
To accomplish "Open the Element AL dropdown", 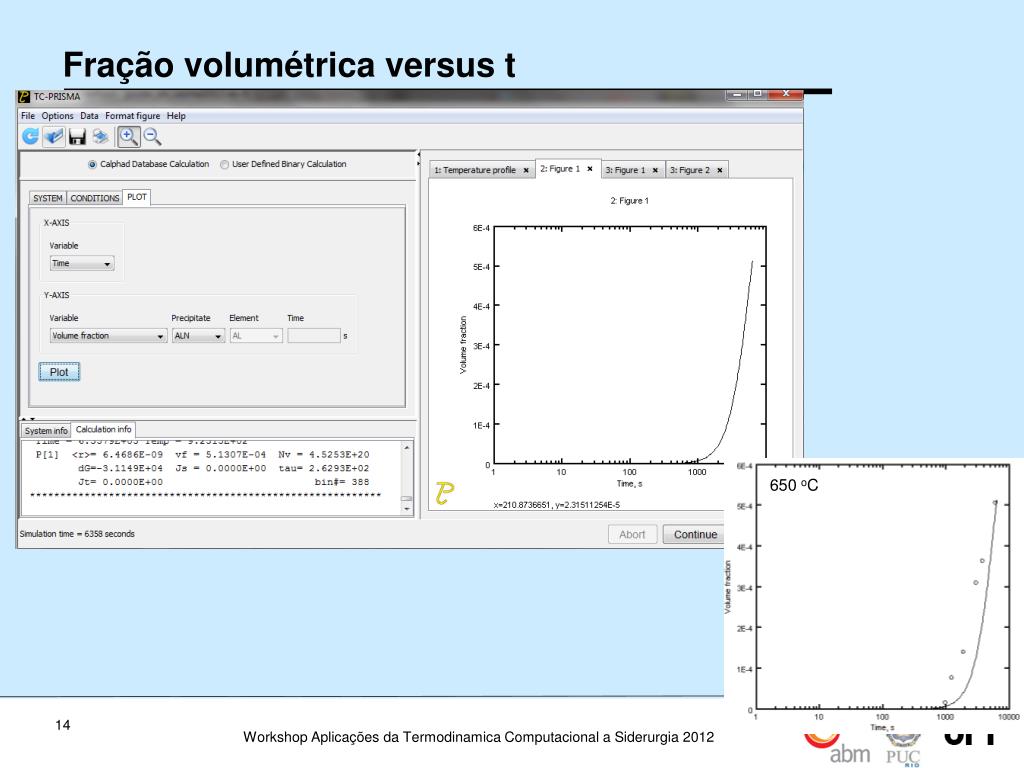I will 256,336.
